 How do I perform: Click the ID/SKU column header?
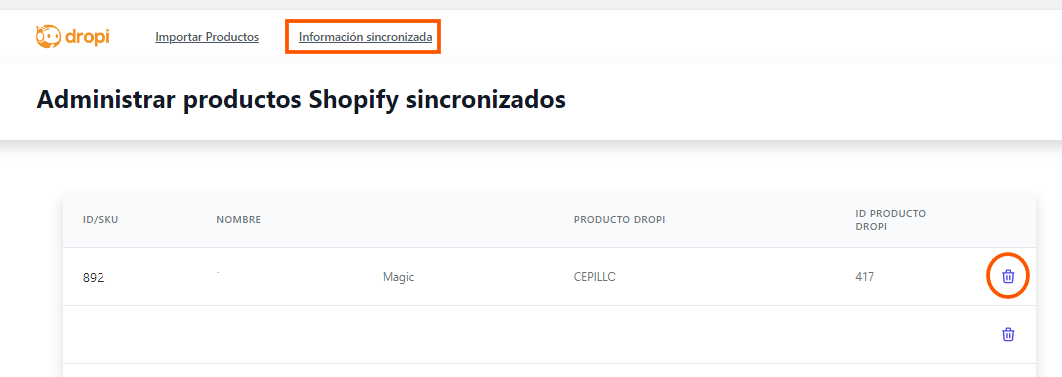(x=101, y=219)
